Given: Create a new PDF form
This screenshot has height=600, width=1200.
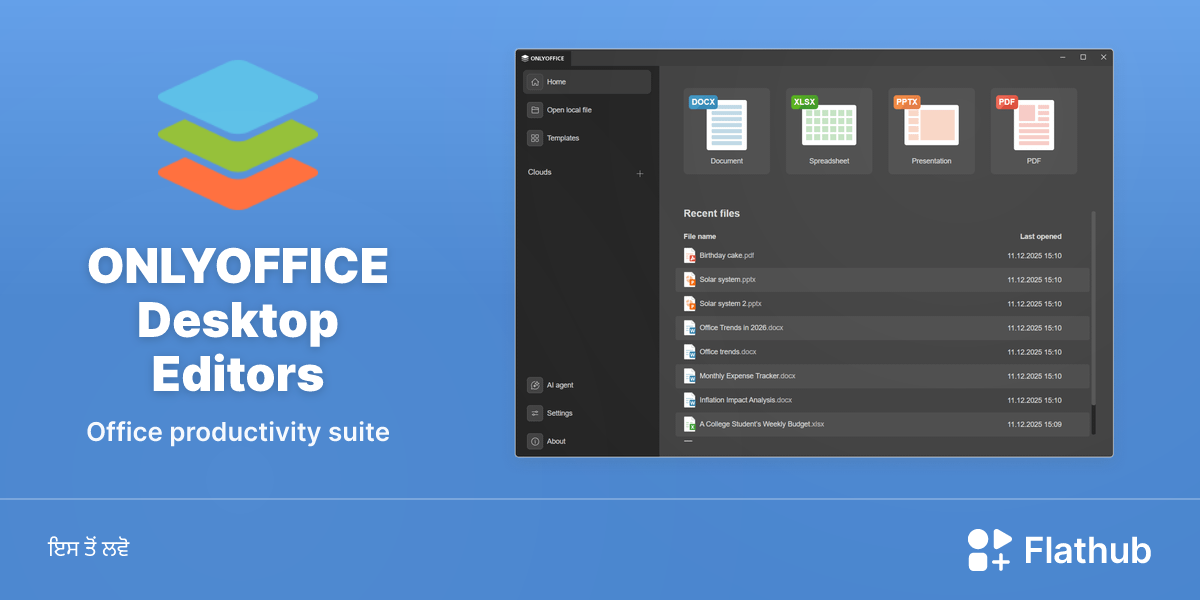Looking at the screenshot, I should (1034, 131).
